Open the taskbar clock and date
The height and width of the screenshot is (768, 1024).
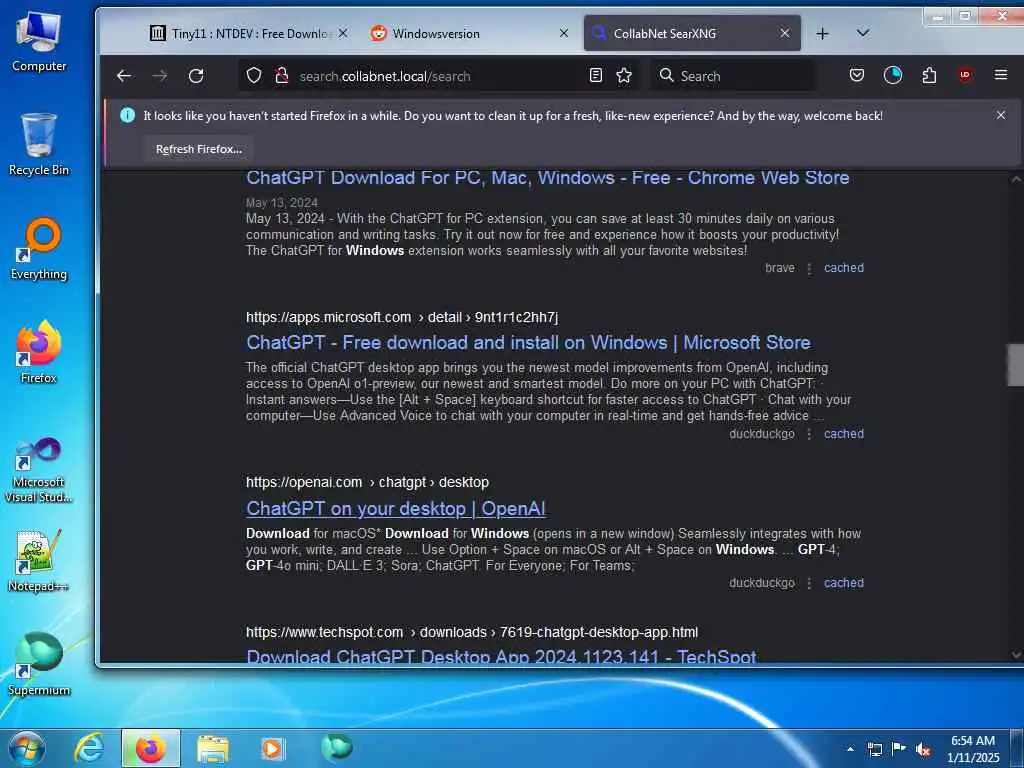click(973, 749)
